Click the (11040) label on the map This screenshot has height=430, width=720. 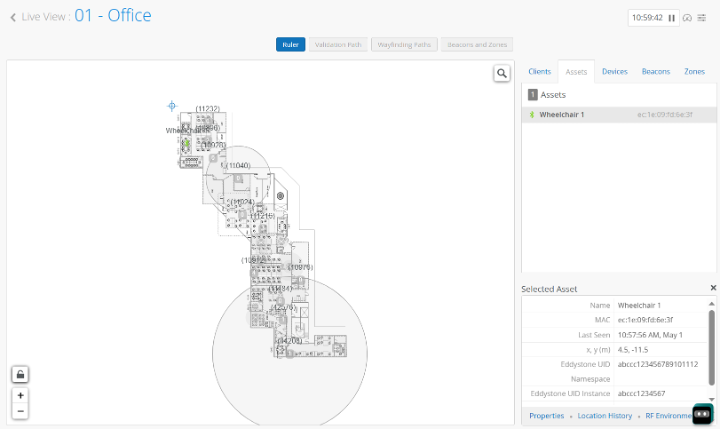point(238,165)
